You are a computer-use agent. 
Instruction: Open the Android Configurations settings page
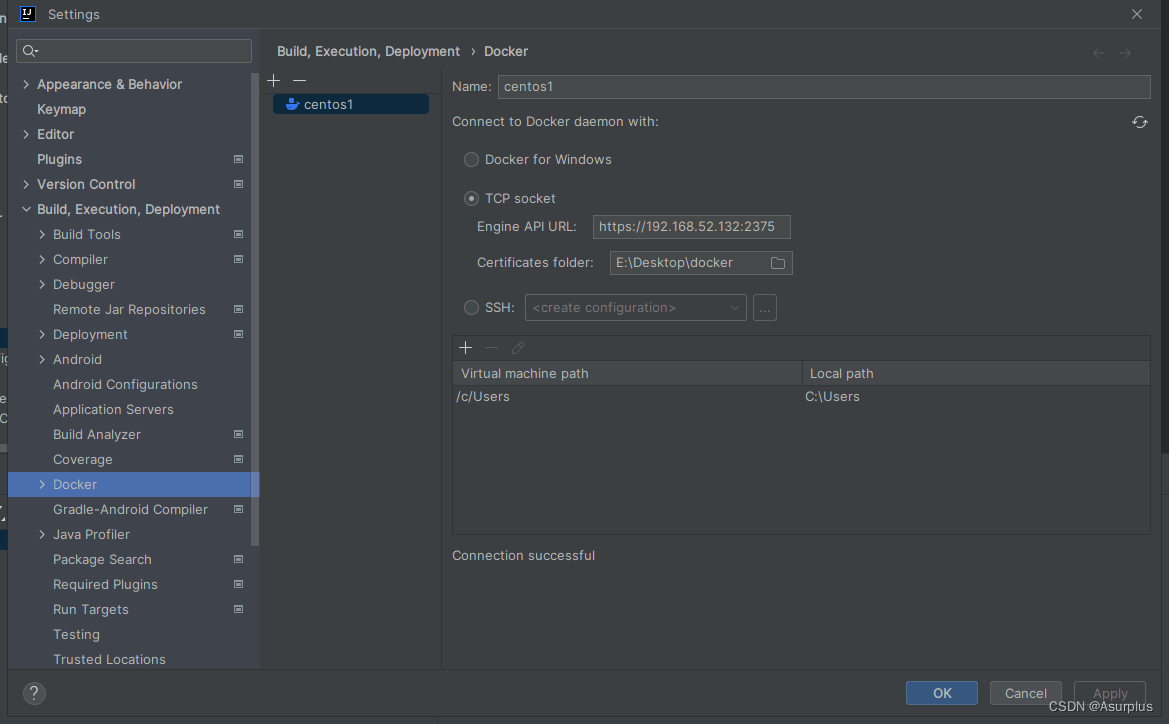point(125,384)
